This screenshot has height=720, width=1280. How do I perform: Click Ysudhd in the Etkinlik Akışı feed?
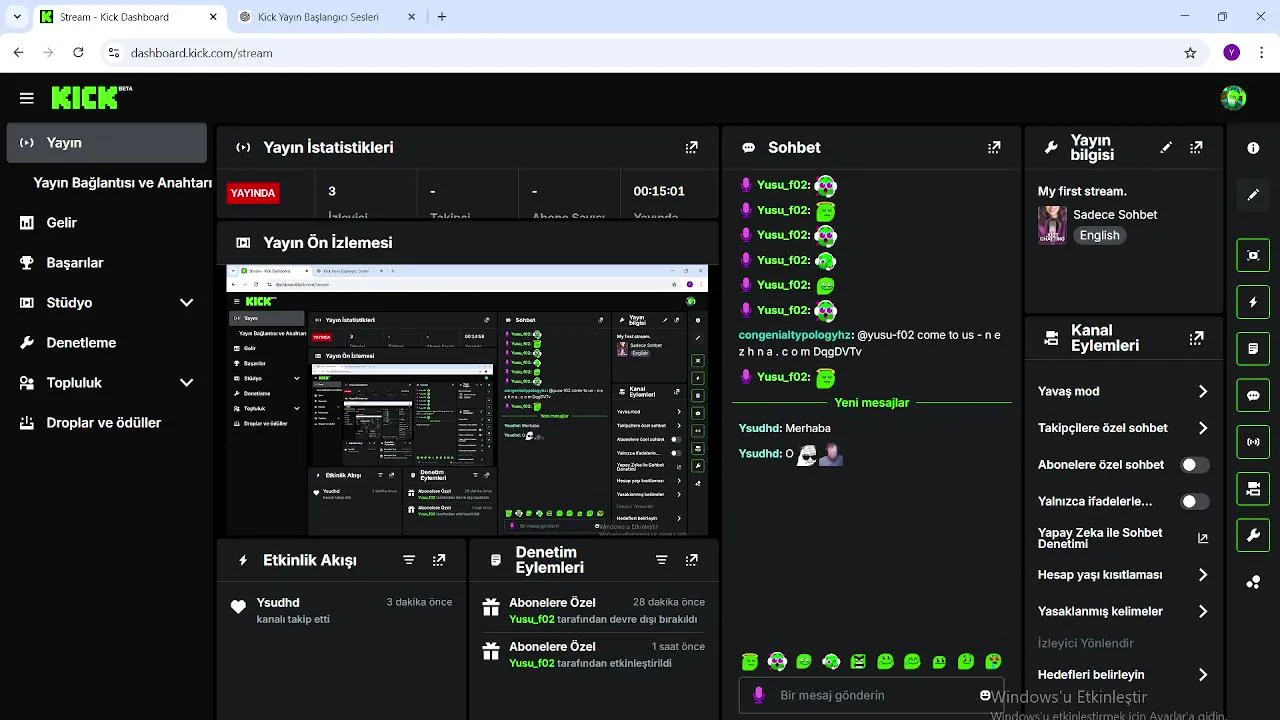(278, 602)
